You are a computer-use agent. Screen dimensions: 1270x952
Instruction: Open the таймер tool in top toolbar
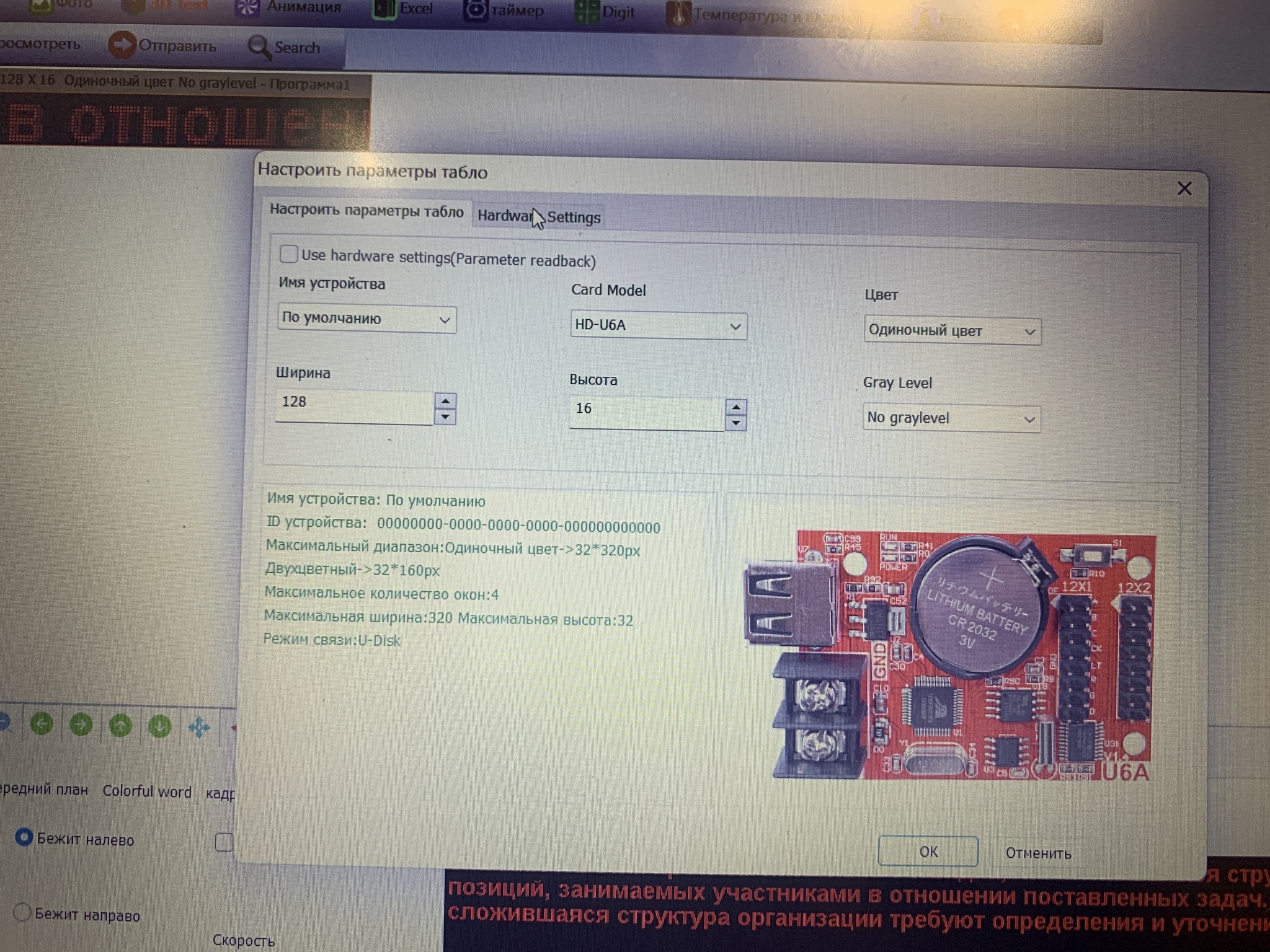[x=504, y=11]
